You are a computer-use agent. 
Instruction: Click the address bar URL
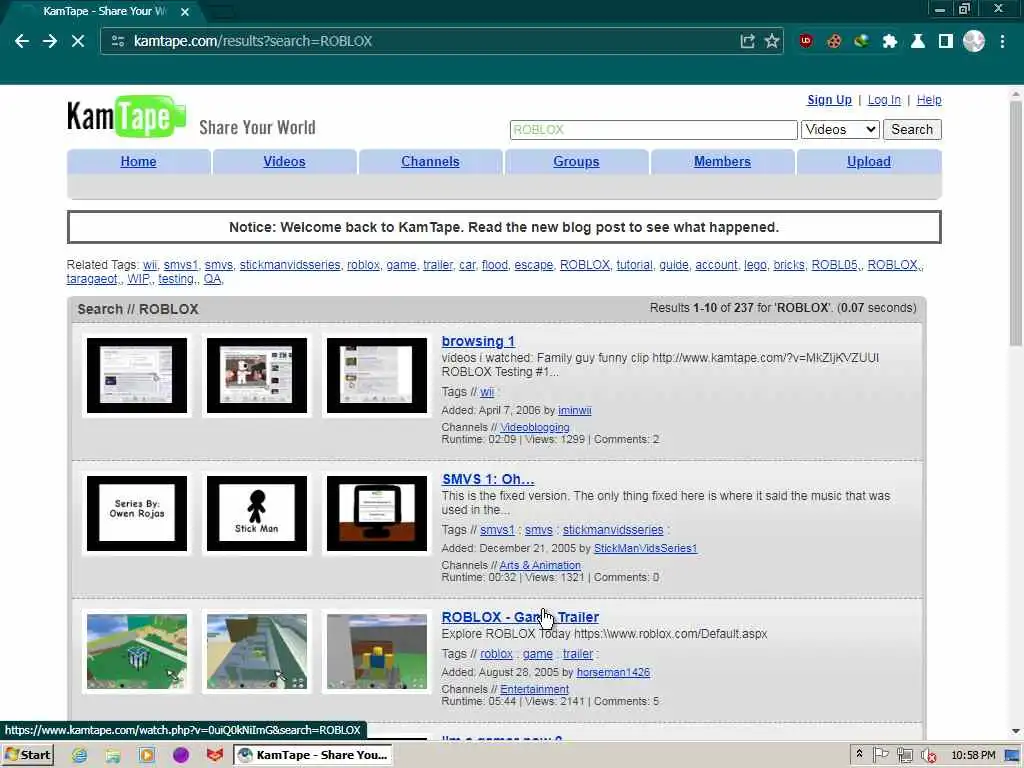tap(253, 41)
